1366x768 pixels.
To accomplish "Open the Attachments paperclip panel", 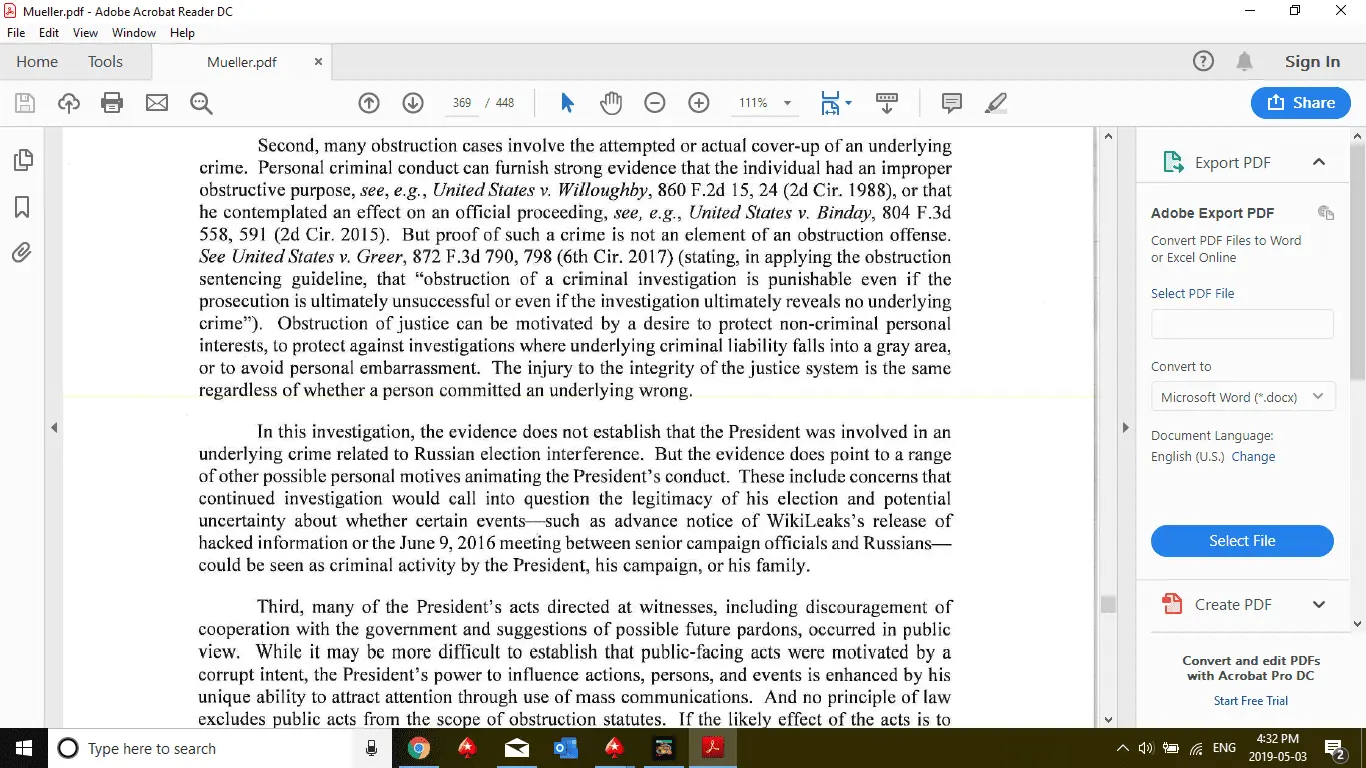I will pos(22,253).
